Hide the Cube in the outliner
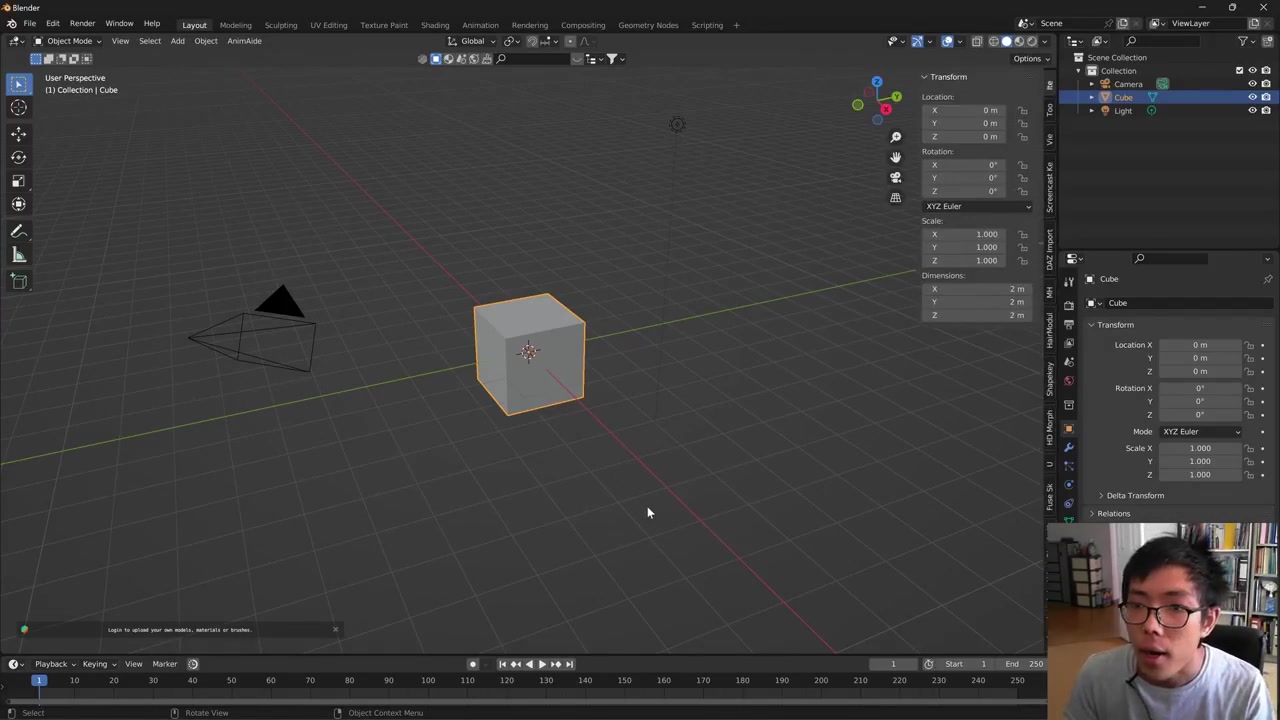Screen dimensions: 1280x720 [x=1252, y=98]
